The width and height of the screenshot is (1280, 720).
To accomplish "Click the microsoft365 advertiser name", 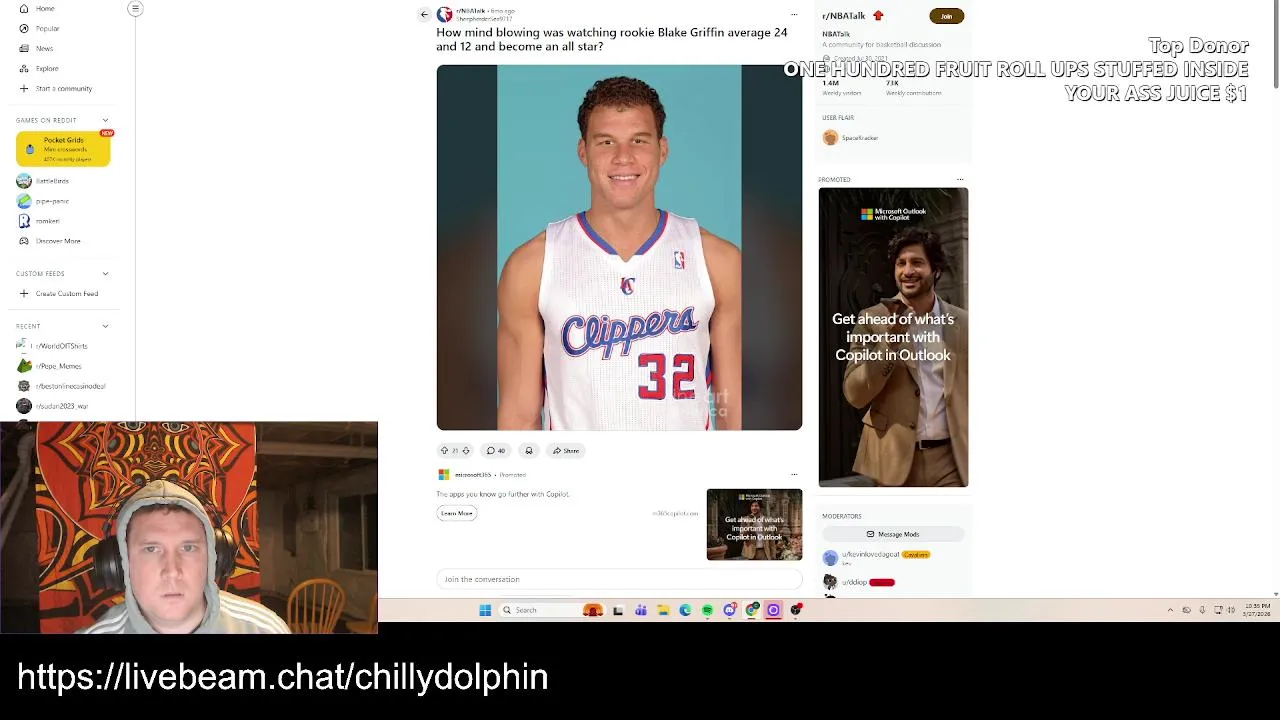I will [x=473, y=475].
